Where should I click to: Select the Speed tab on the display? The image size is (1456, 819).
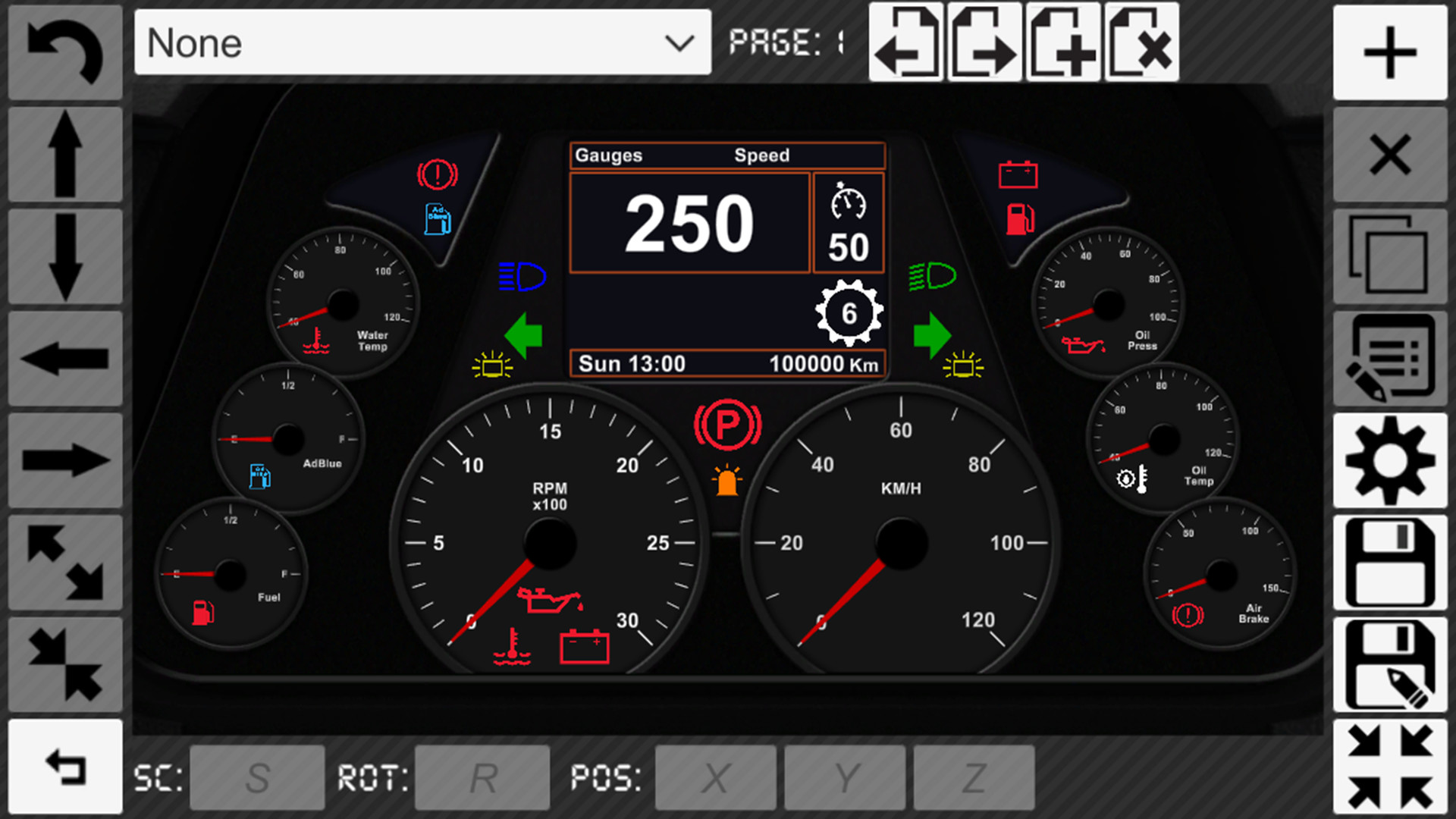pyautogui.click(x=762, y=155)
